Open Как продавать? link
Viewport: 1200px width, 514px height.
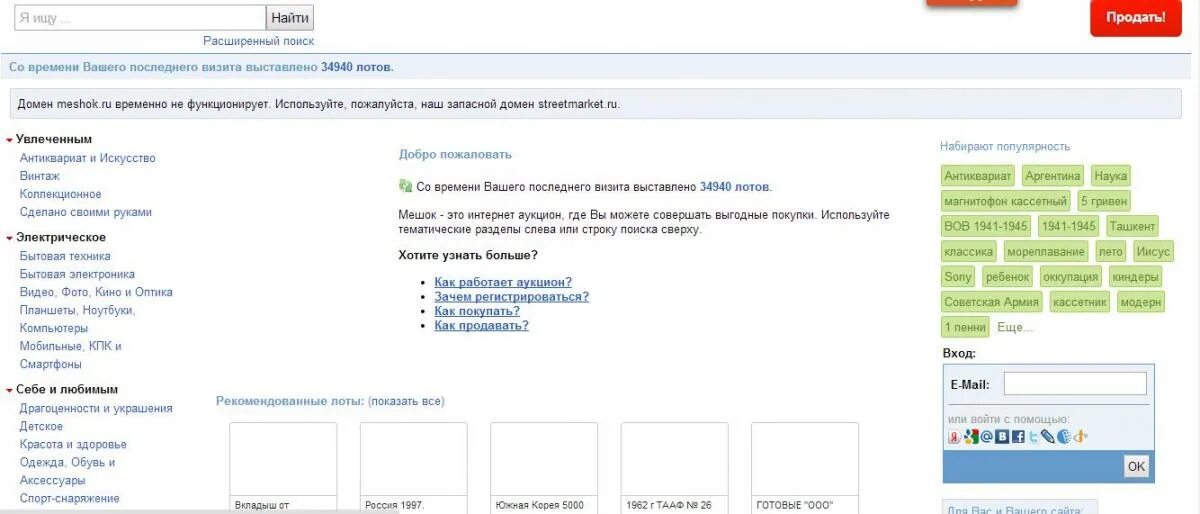[481, 325]
